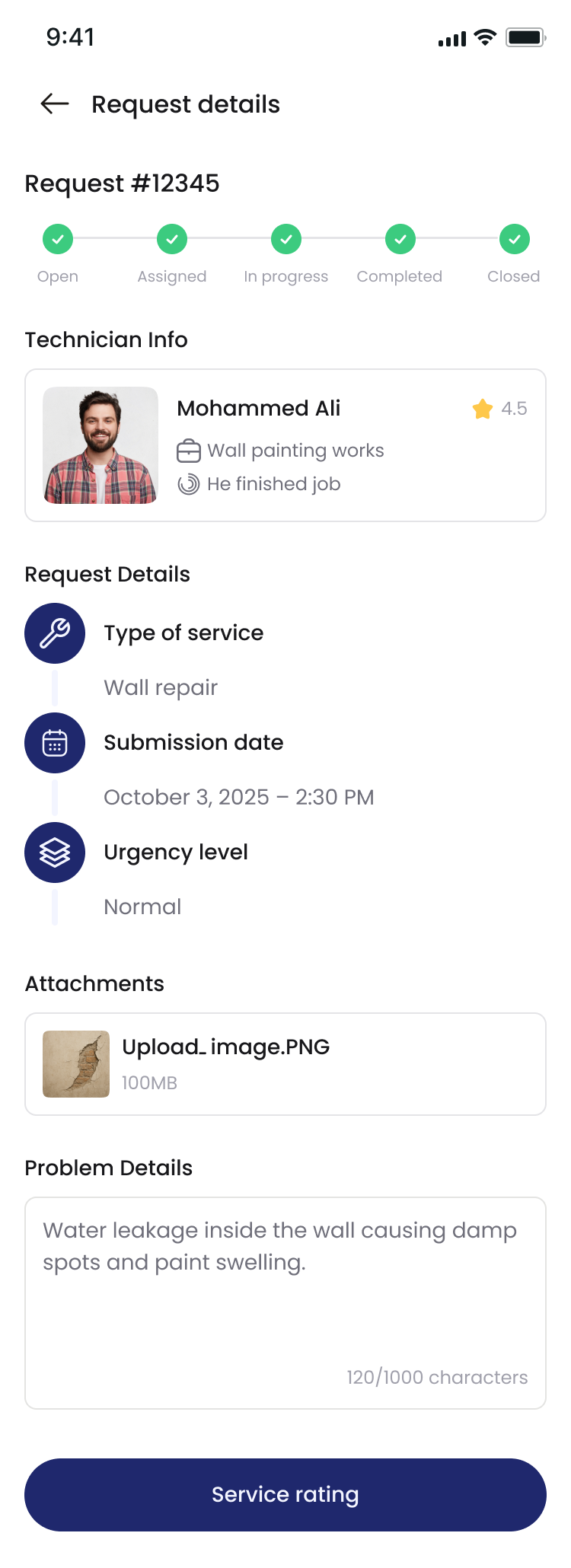This screenshot has height=1568, width=571.
Task: Select the Completed step checkmark
Action: tap(400, 239)
